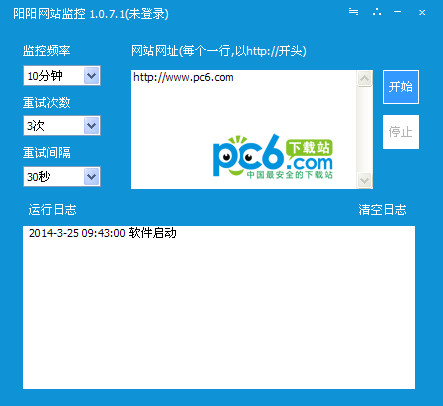
Task: Click inside the 运行日志 log area
Action: click(x=219, y=307)
